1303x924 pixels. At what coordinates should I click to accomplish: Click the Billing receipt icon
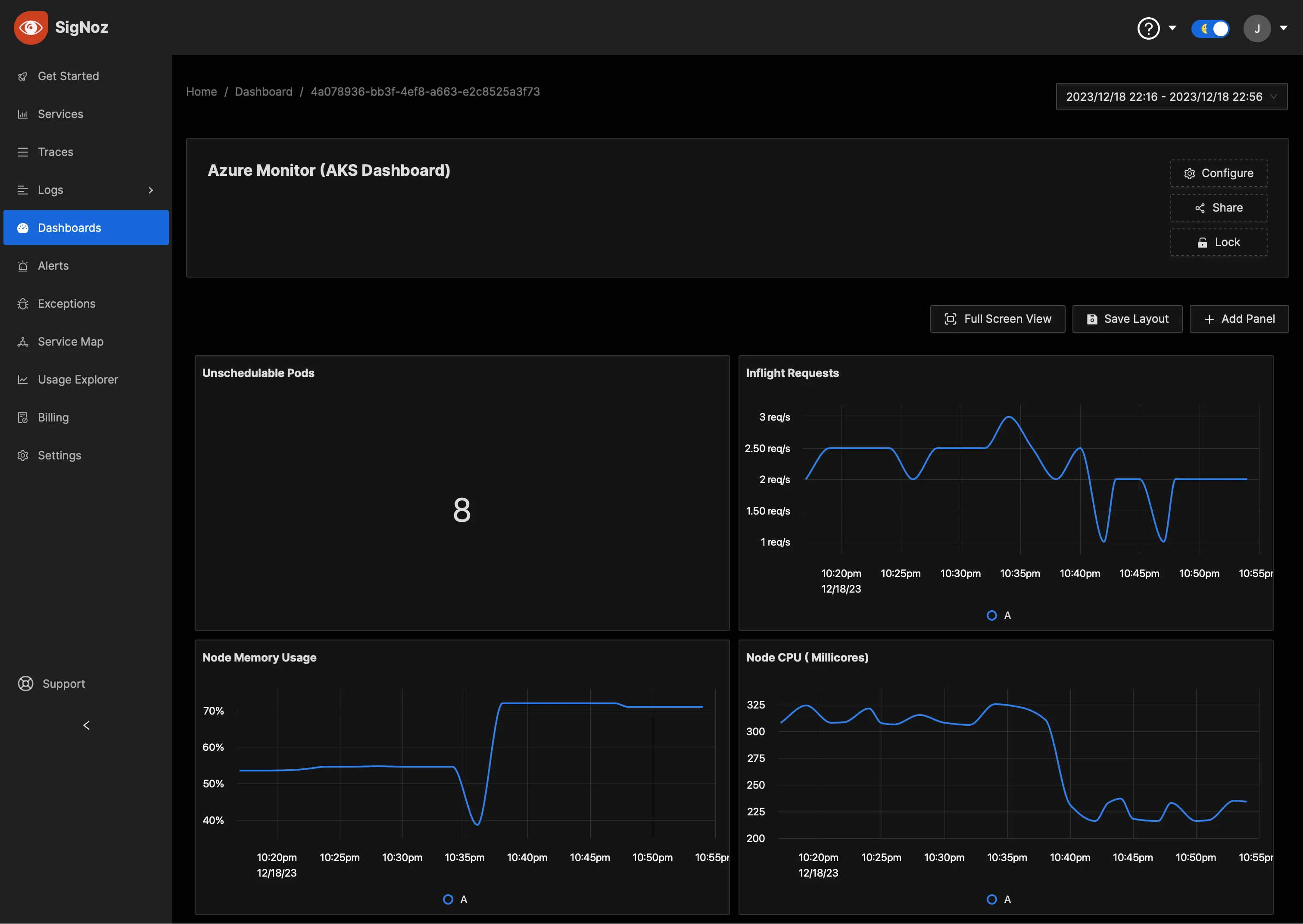[23, 418]
